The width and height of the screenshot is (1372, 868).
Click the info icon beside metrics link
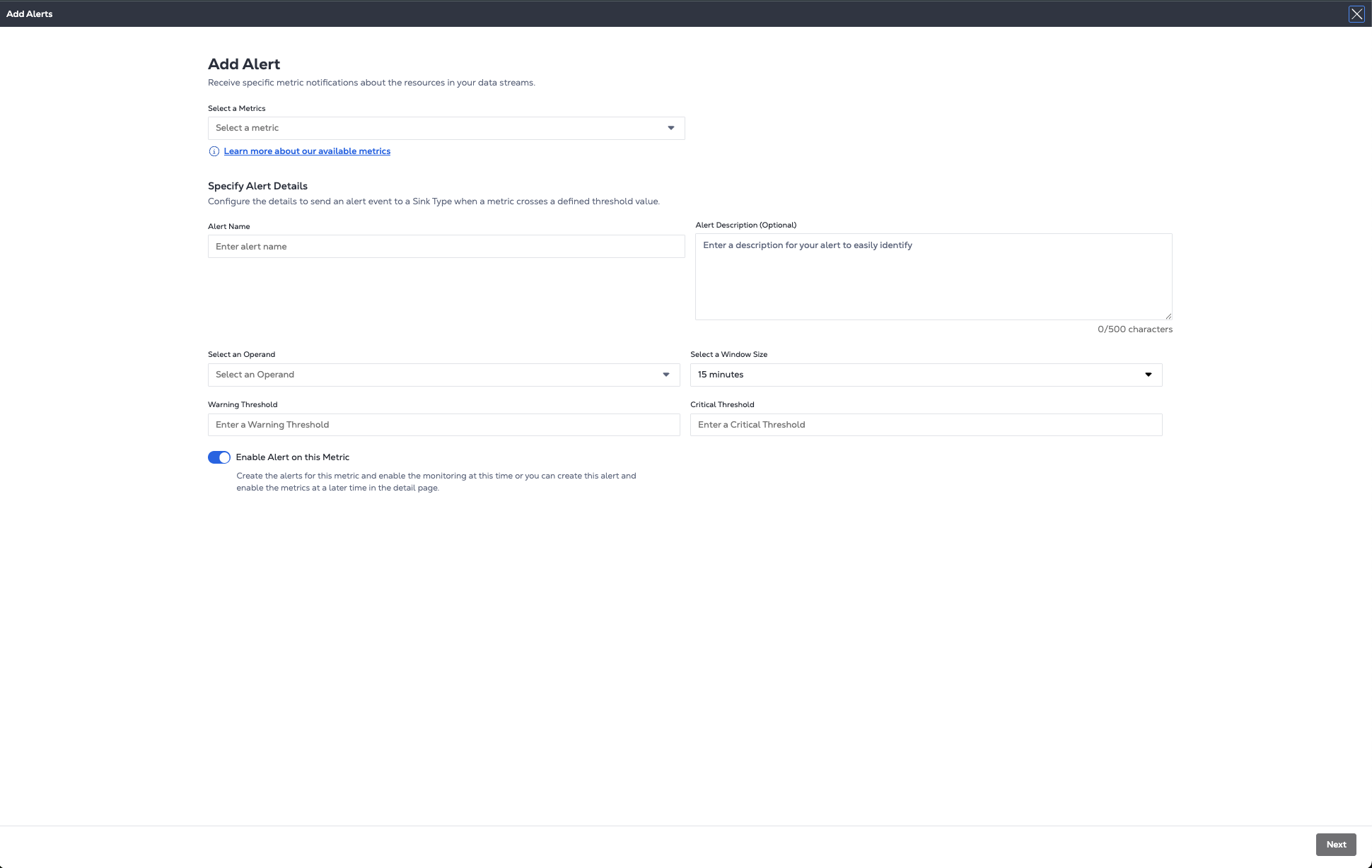(x=214, y=151)
